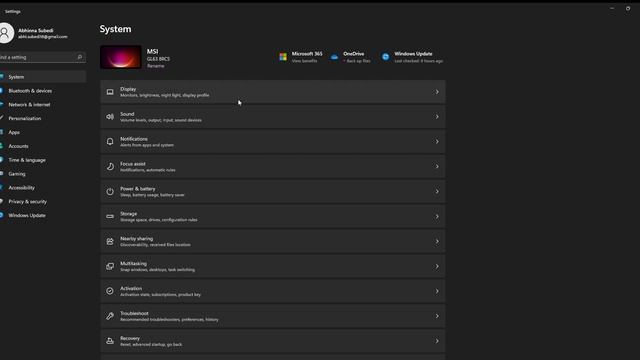Click the Power & battery icon

click(110, 191)
